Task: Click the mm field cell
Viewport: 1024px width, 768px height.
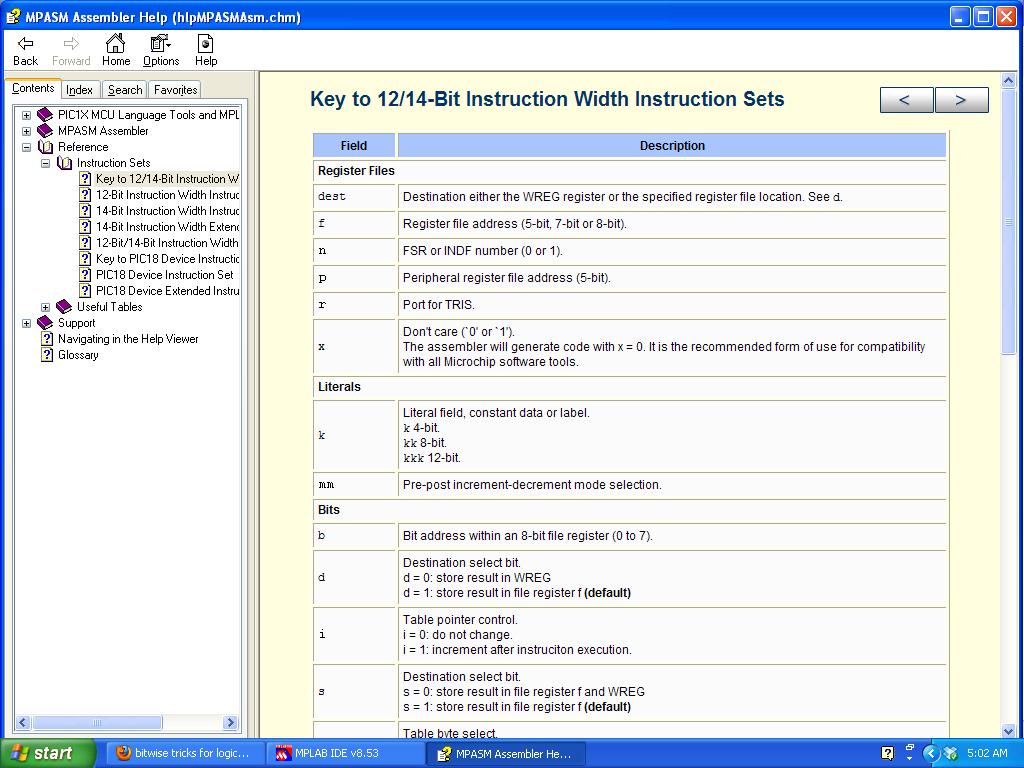Action: tap(355, 485)
